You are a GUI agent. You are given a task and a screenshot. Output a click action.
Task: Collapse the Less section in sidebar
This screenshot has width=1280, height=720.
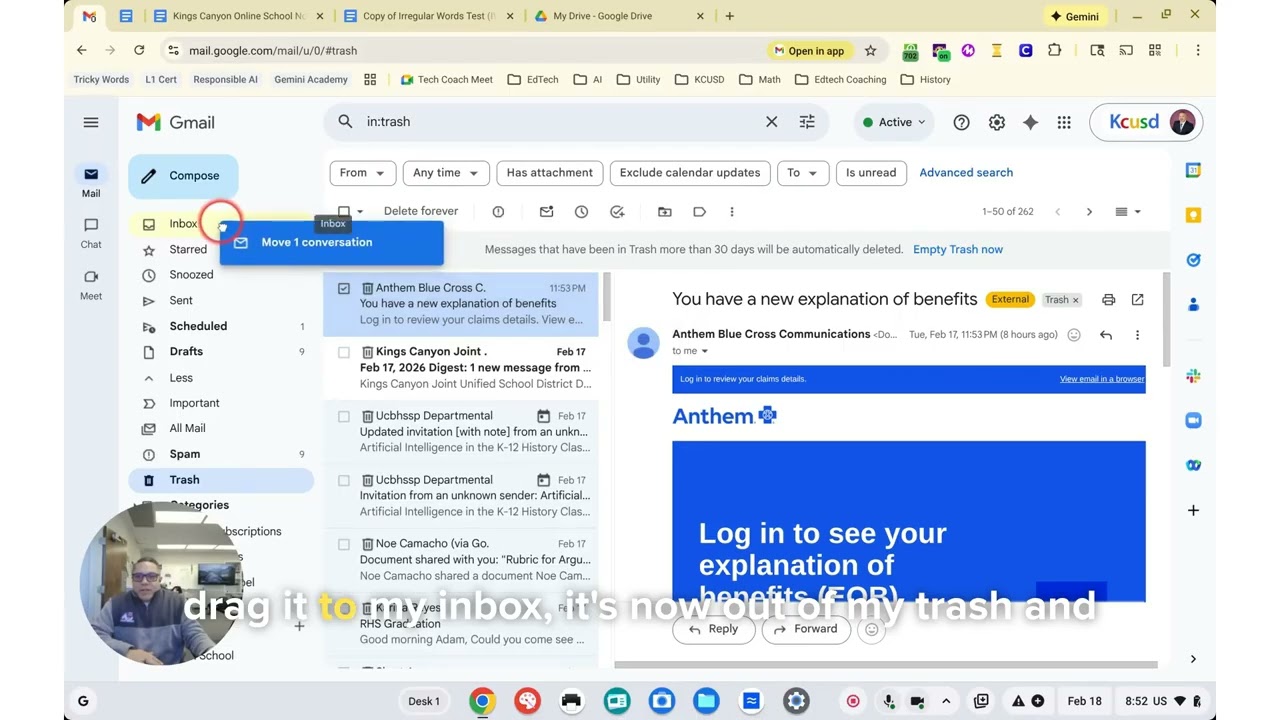pos(181,378)
